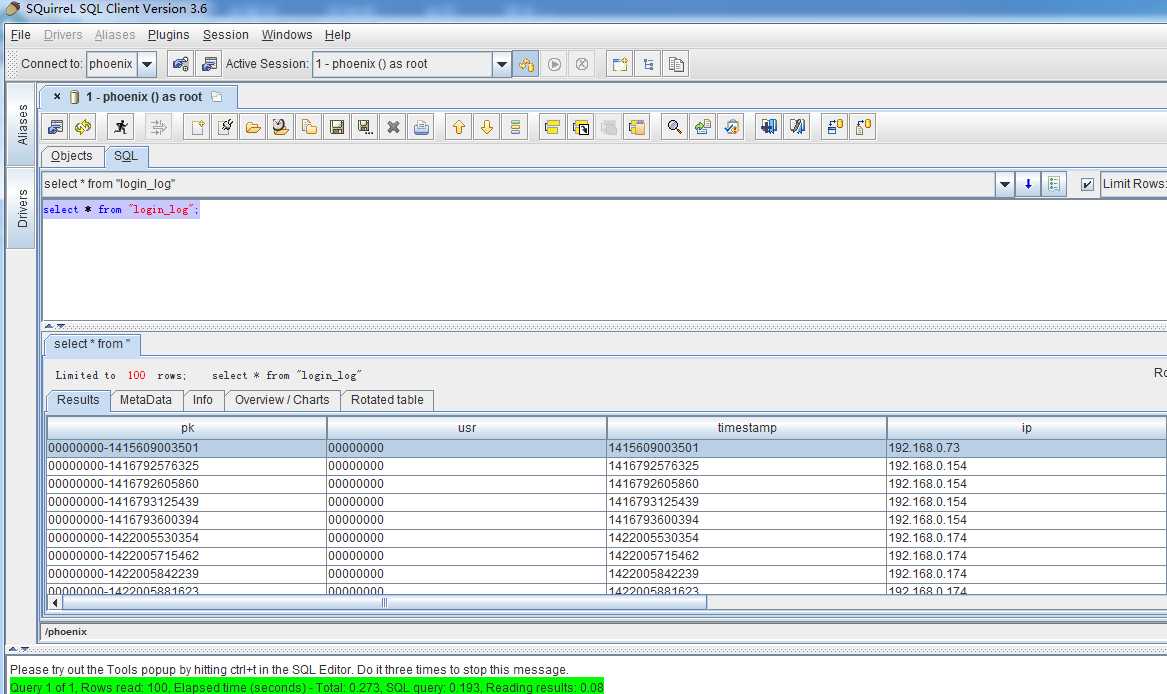Click the new session properties icon before Active Session
This screenshot has width=1167, height=694.
click(x=209, y=64)
